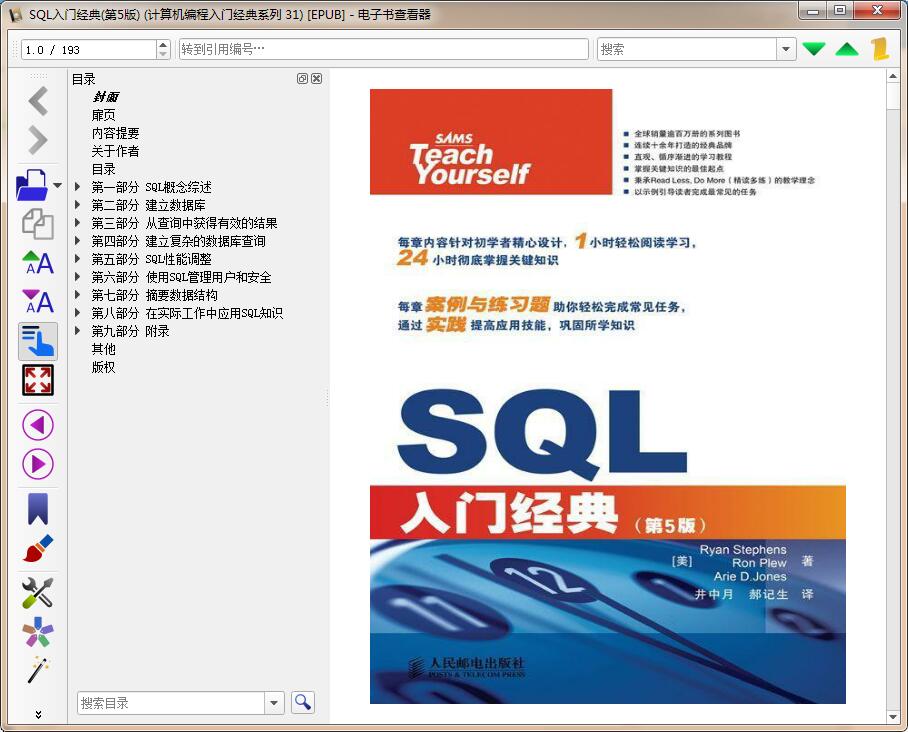908x732 pixels.
Task: Copy to clipboard using copy icon
Action: point(38,224)
